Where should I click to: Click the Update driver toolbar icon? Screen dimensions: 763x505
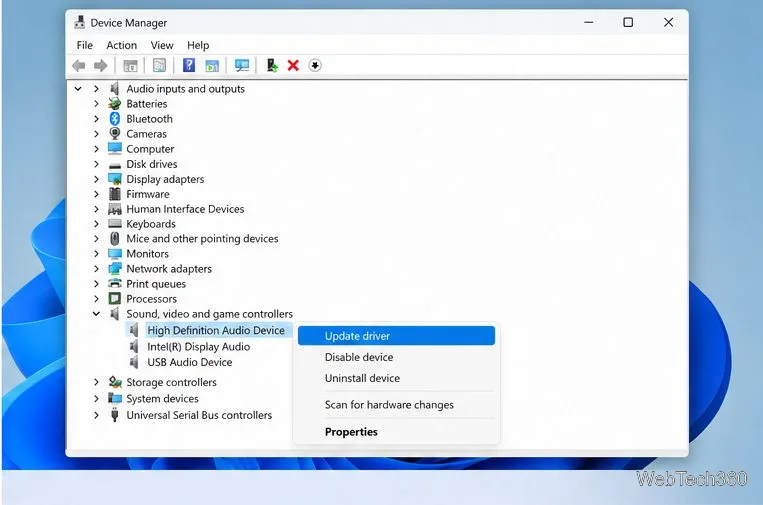point(272,65)
